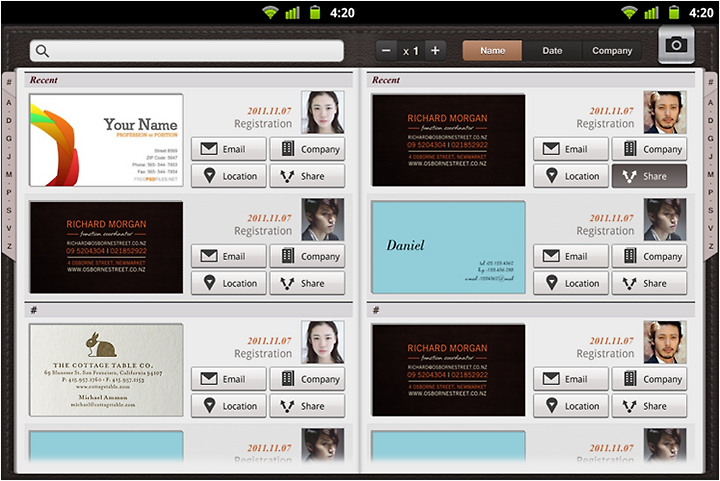720x481 pixels.
Task: Email Richard Morgan under right page Recent
Action: click(x=571, y=149)
